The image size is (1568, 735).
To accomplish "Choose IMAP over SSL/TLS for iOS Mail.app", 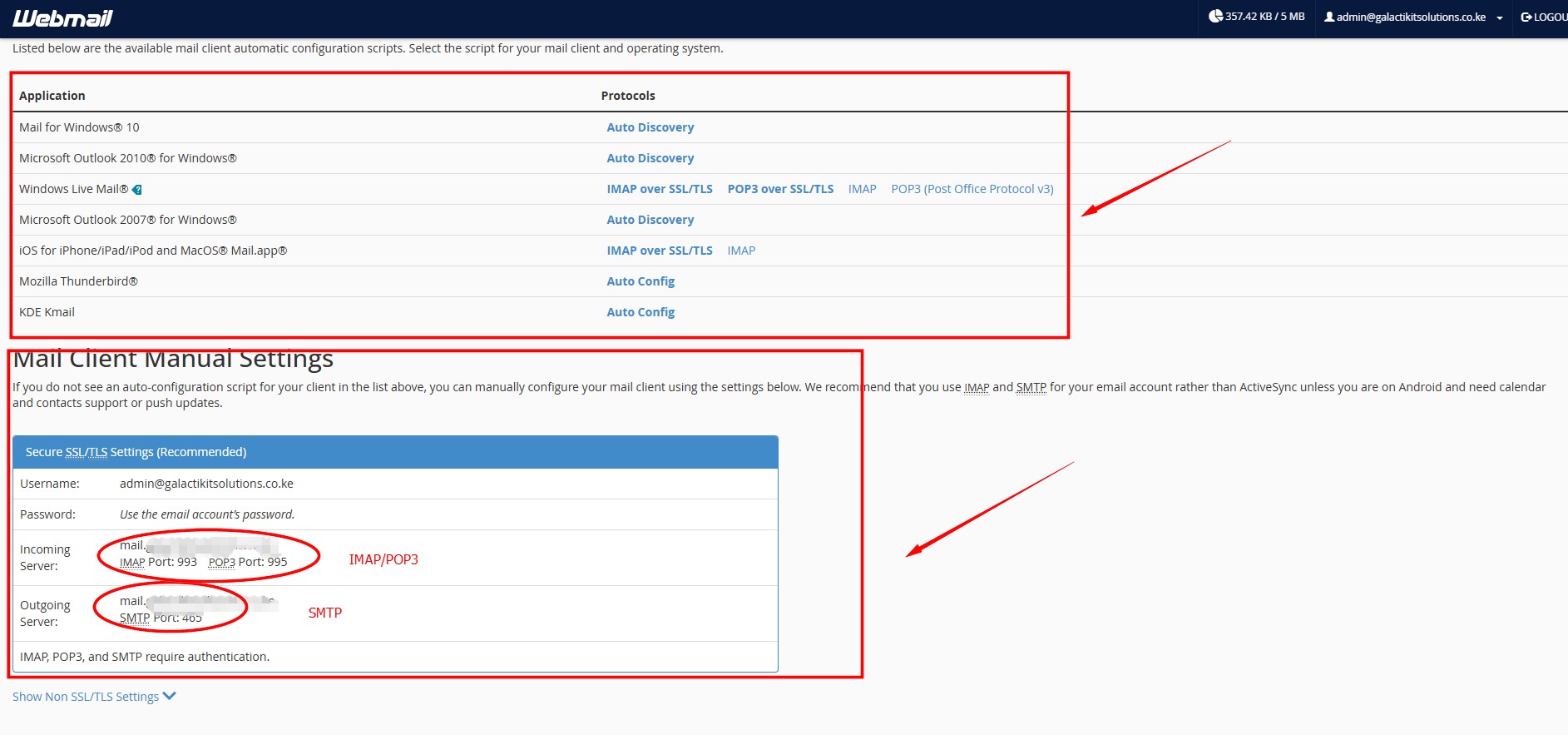I will pyautogui.click(x=659, y=251).
